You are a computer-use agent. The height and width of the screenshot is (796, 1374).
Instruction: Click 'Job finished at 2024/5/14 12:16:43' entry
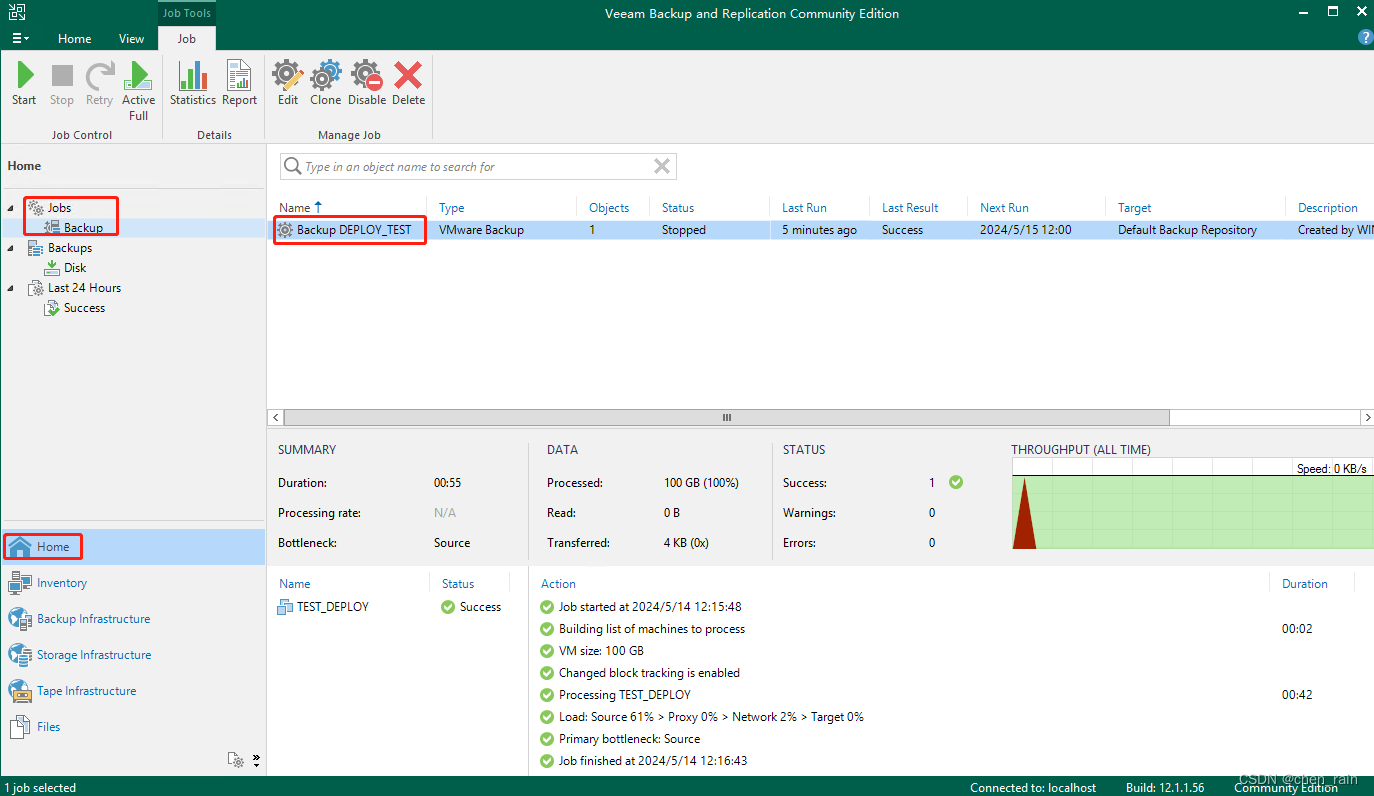click(x=653, y=761)
